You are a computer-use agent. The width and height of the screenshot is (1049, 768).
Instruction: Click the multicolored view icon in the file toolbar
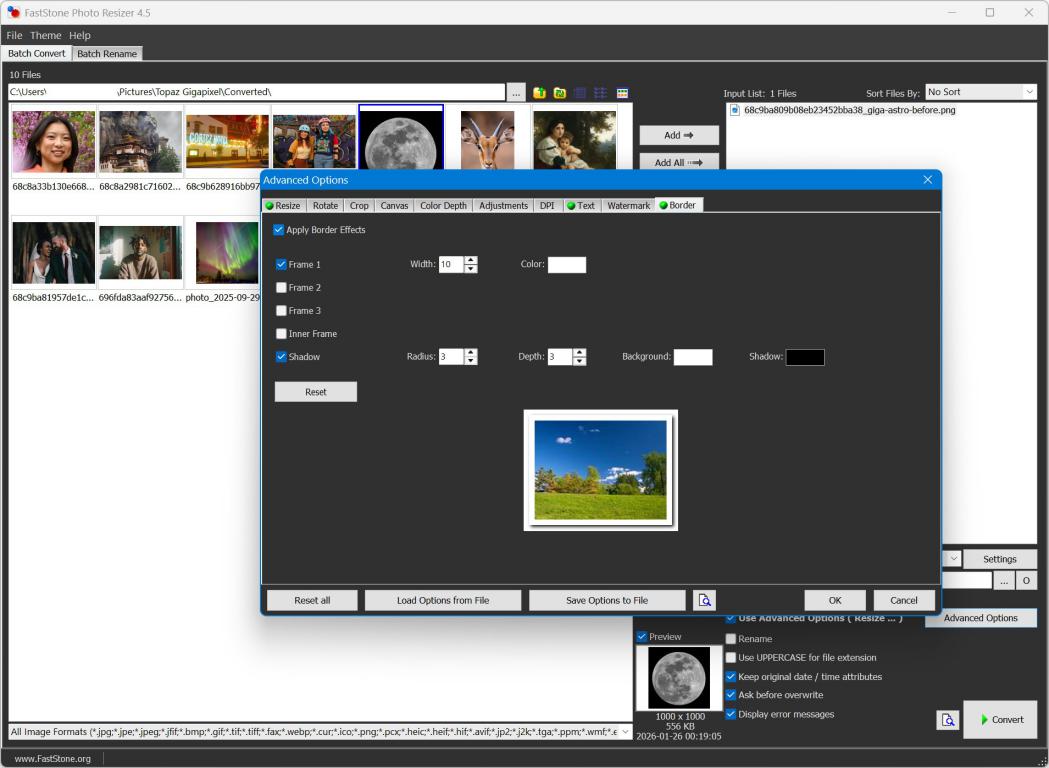pyautogui.click(x=622, y=93)
